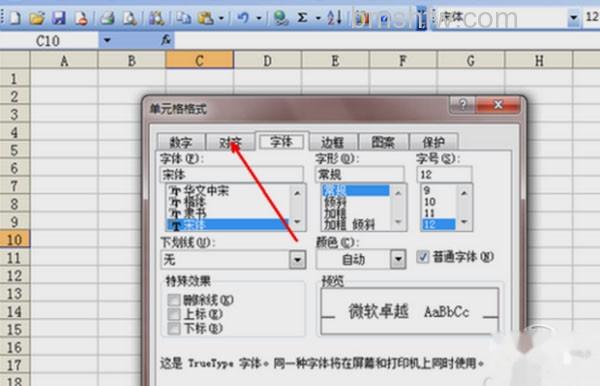Open an existing file with folder icon
The height and width of the screenshot is (386, 600).
(37, 18)
